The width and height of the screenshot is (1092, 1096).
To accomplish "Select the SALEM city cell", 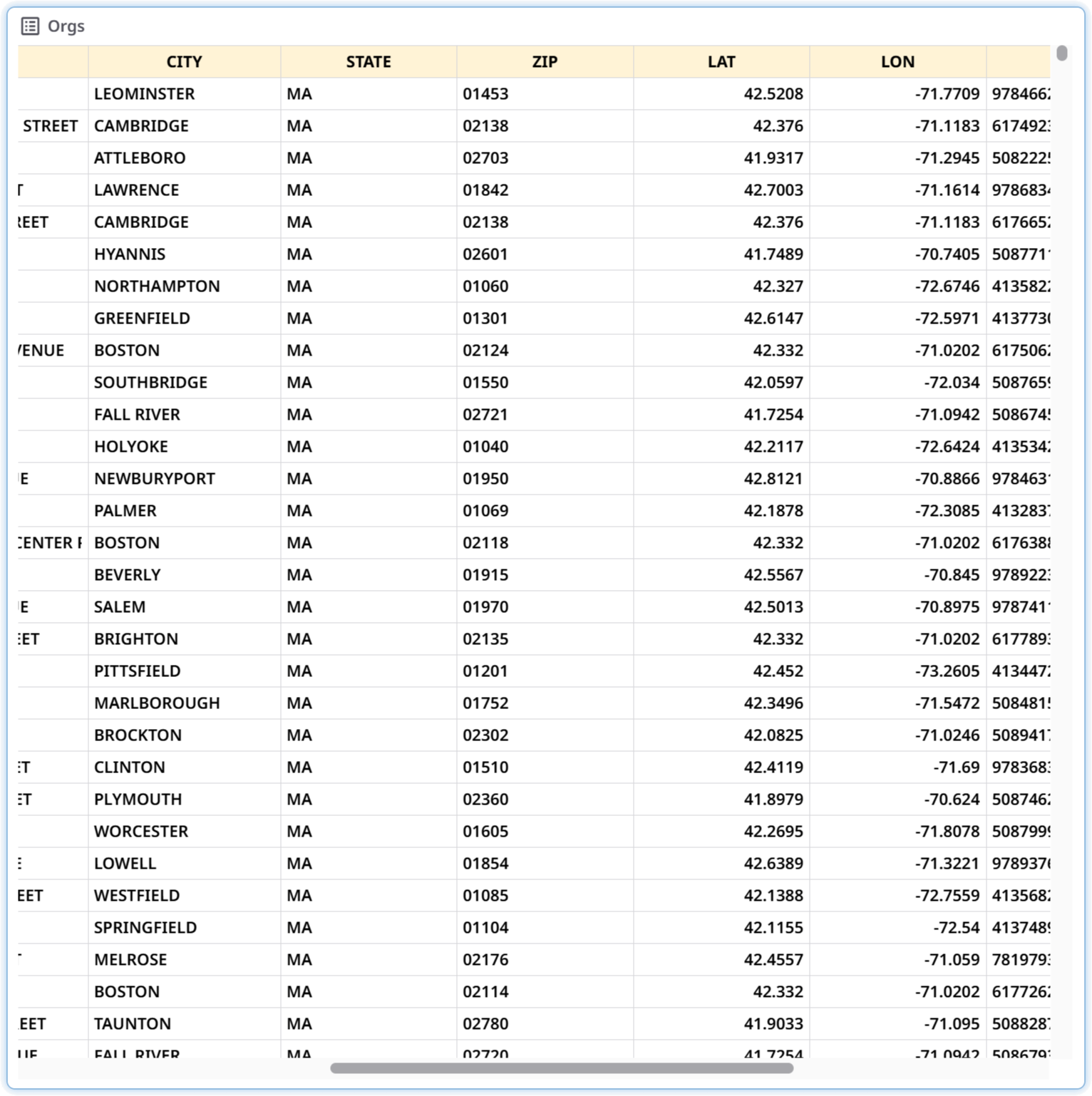I will point(185,607).
